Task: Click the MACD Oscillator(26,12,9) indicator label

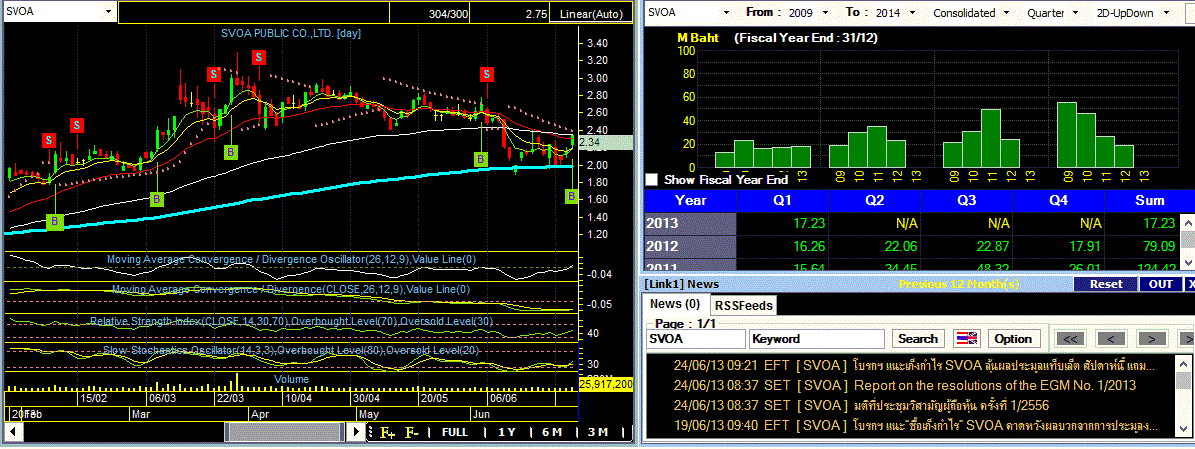Action: pyautogui.click(x=291, y=260)
